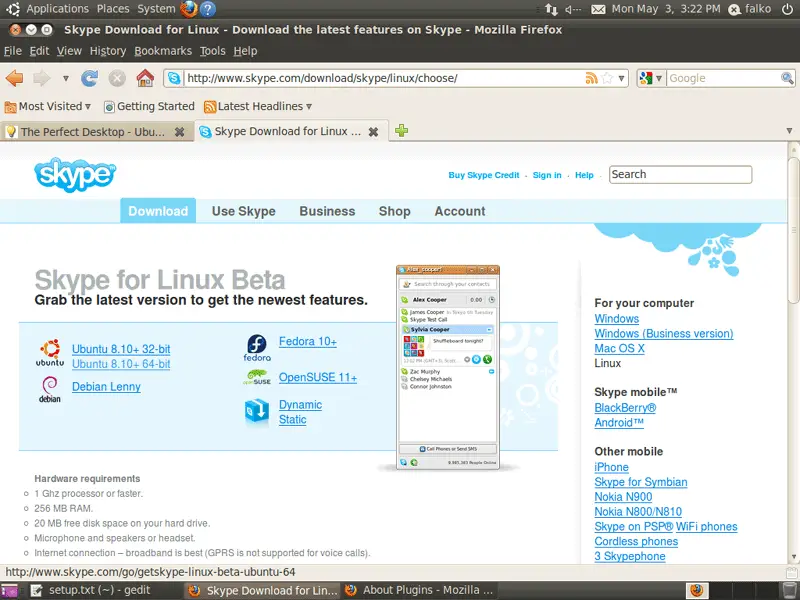Switch to About Plugins Mozilla taskbar window
Image resolution: width=800 pixels, height=600 pixels.
(419, 591)
